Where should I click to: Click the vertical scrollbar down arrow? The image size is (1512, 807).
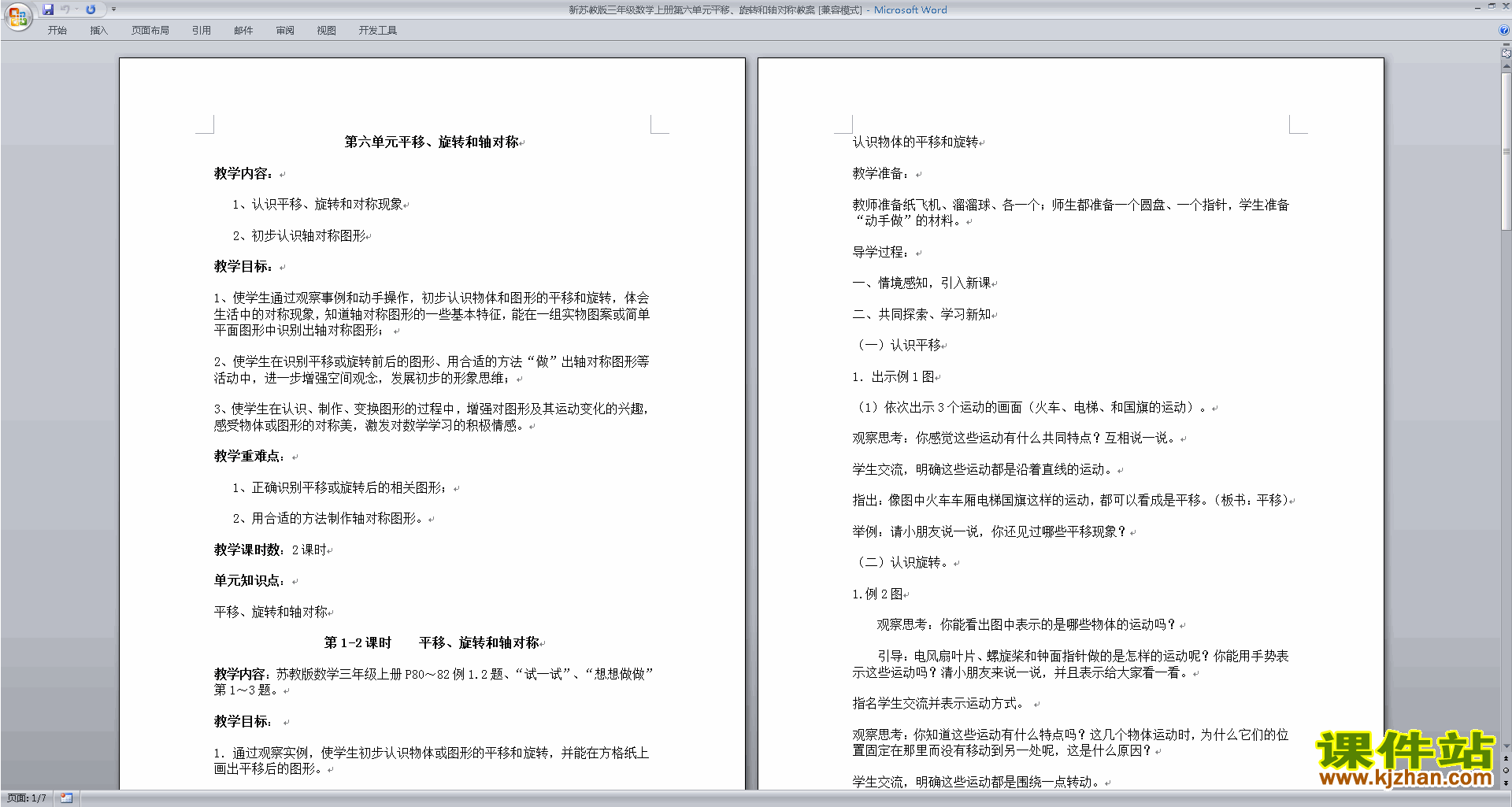pyautogui.click(x=1506, y=746)
